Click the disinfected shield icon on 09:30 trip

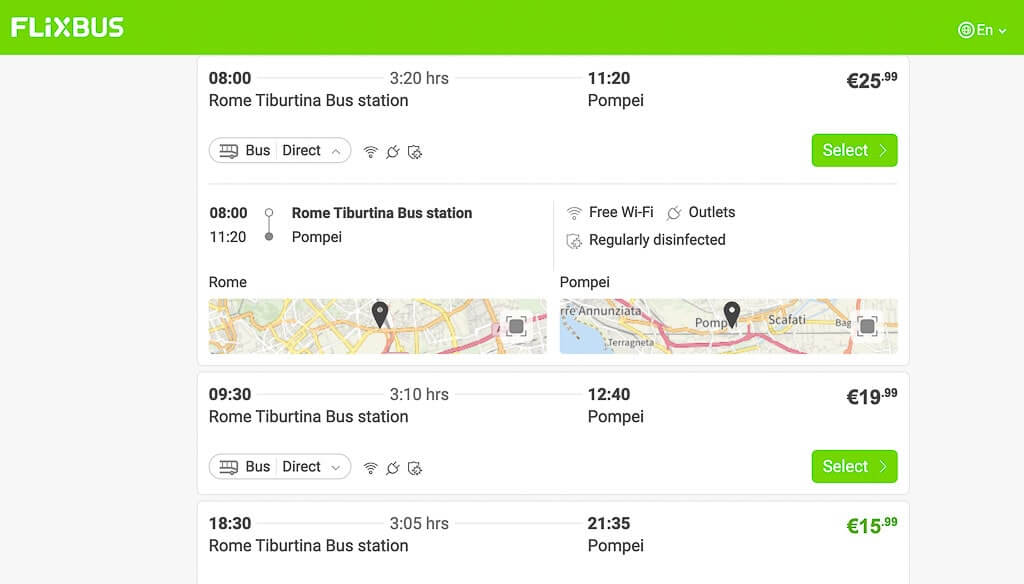tap(415, 468)
